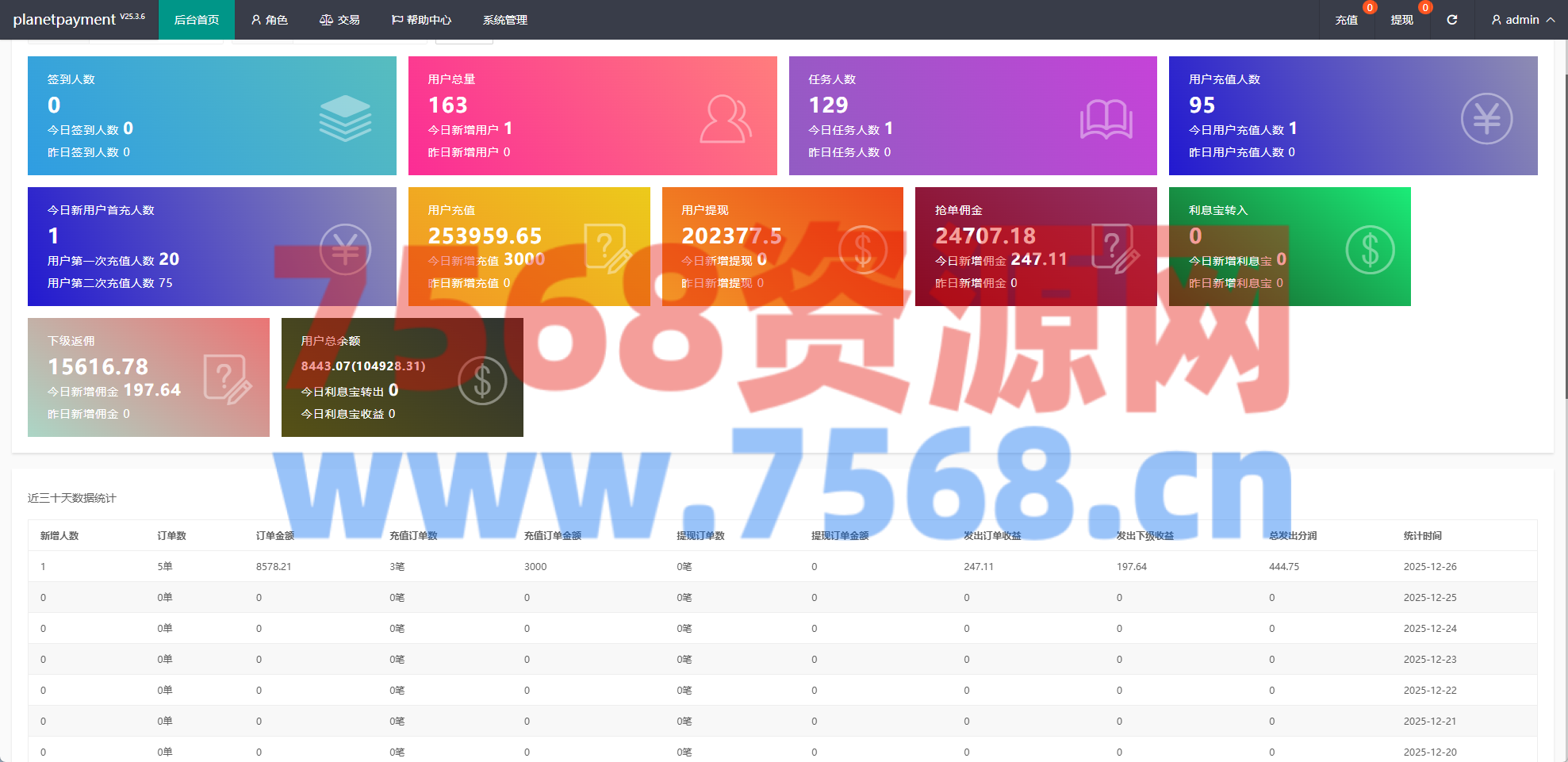Open the admin user dropdown
Viewport: 1568px width, 762px height.
[1522, 20]
